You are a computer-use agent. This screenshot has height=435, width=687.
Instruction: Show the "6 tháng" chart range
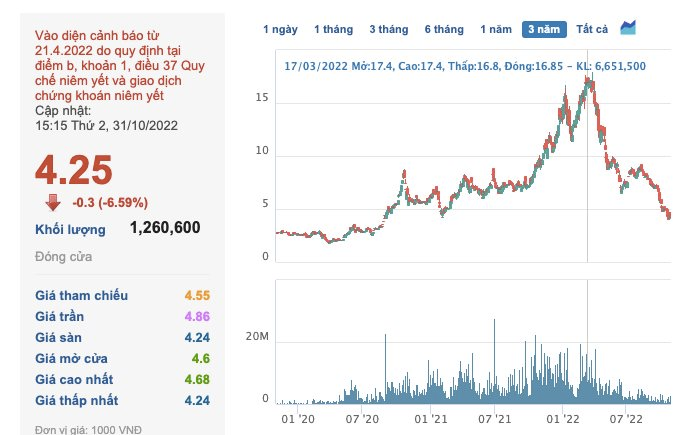click(443, 29)
